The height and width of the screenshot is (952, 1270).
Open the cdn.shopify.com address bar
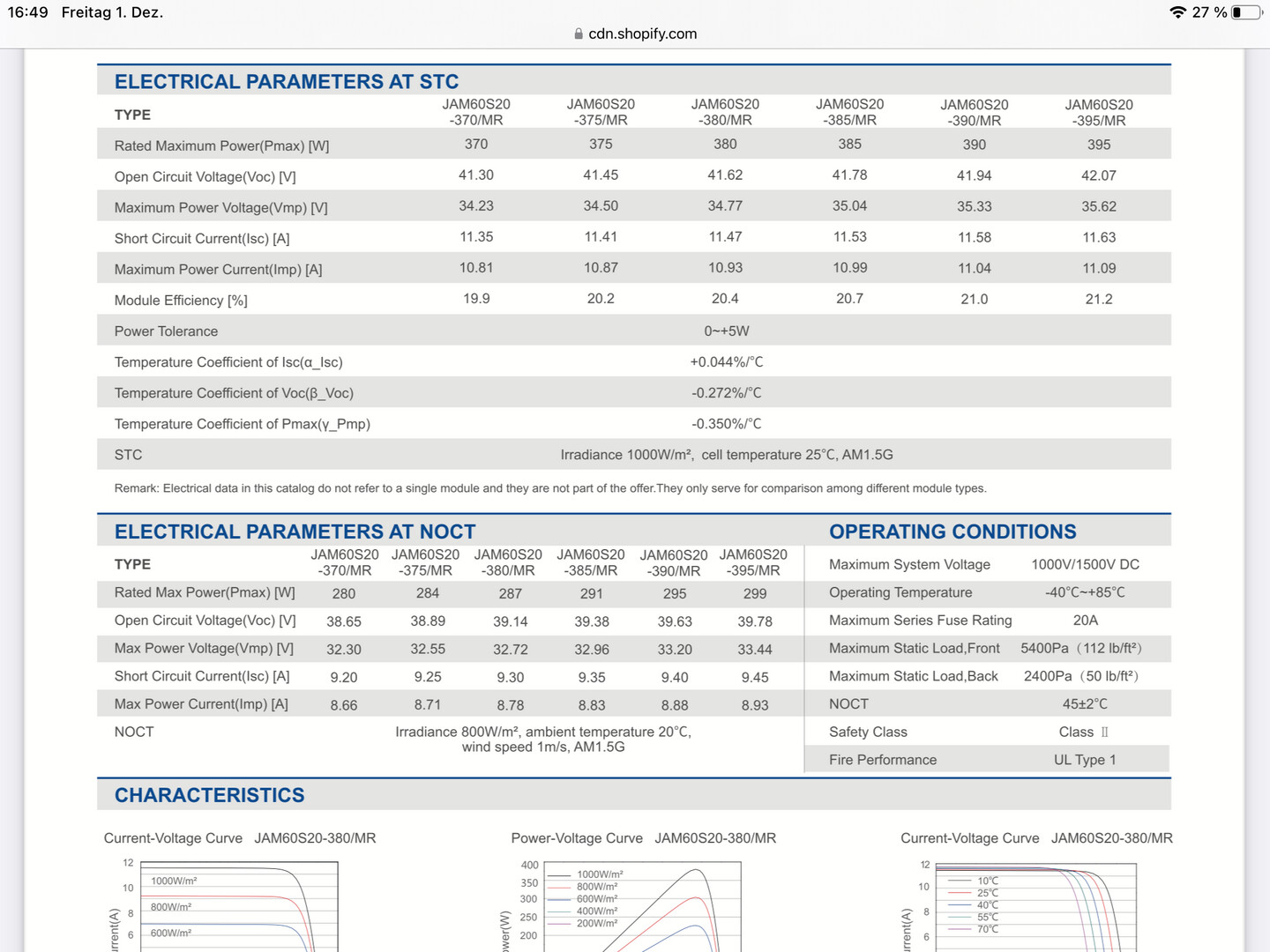point(635,33)
